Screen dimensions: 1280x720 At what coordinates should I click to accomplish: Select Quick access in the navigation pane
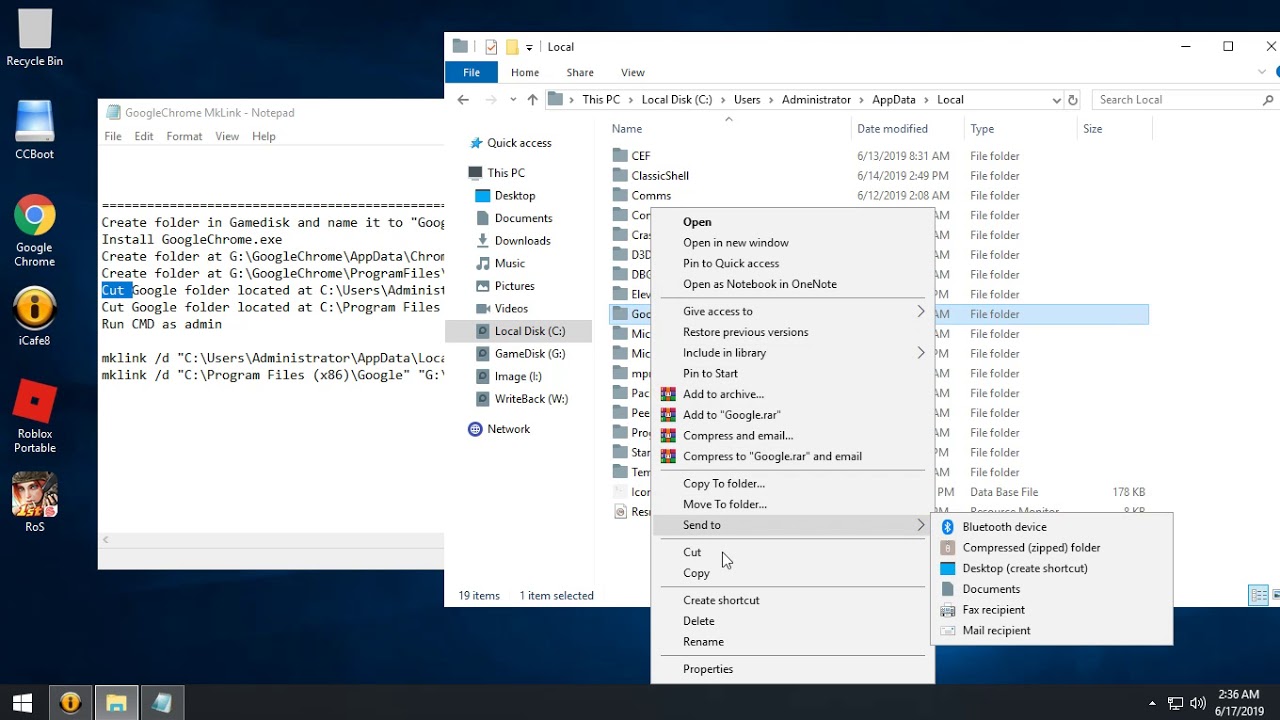(519, 143)
